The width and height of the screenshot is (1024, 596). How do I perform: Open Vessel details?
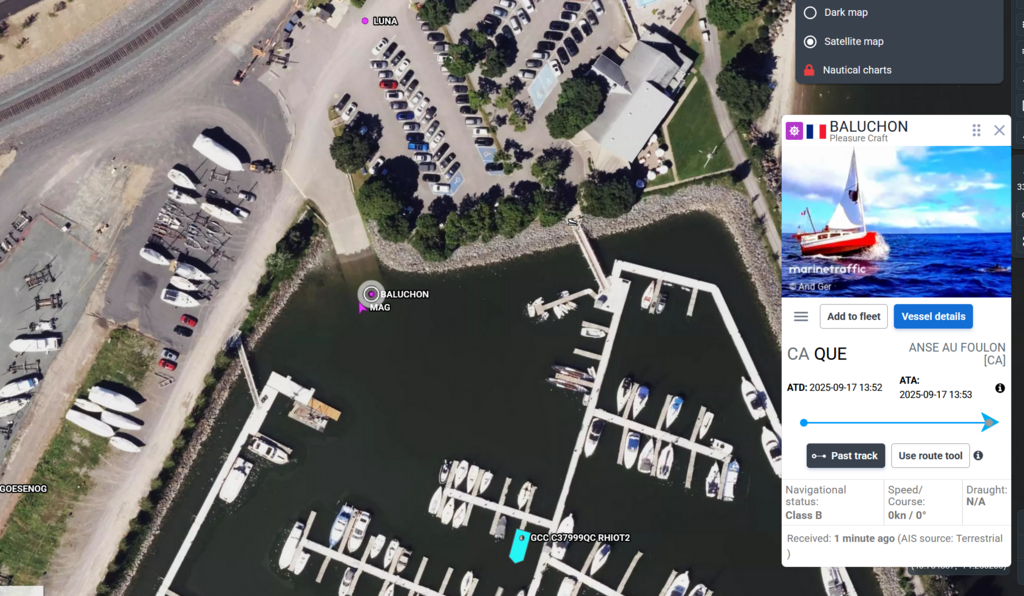coord(933,317)
